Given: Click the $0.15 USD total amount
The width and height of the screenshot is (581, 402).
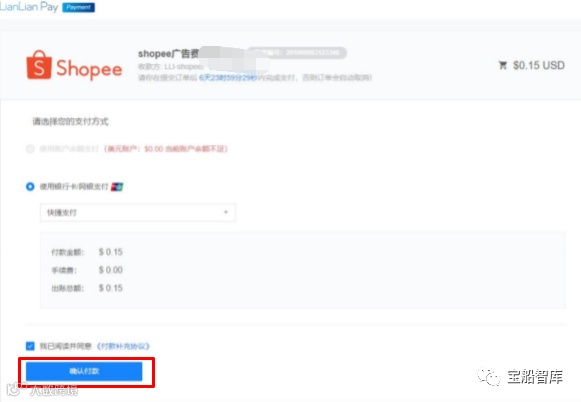Looking at the screenshot, I should pos(539,65).
